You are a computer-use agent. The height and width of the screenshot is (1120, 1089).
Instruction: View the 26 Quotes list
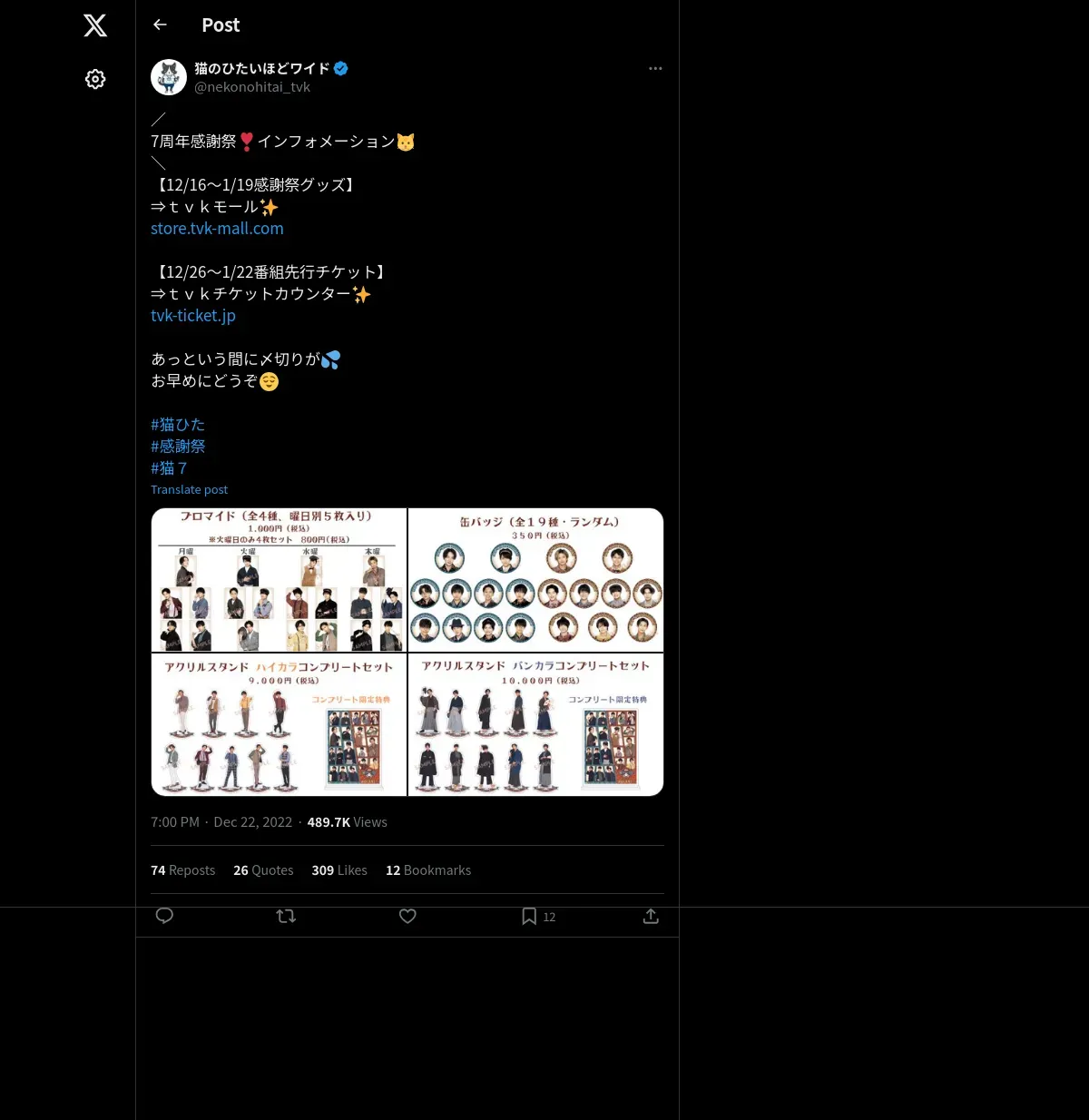tap(263, 869)
